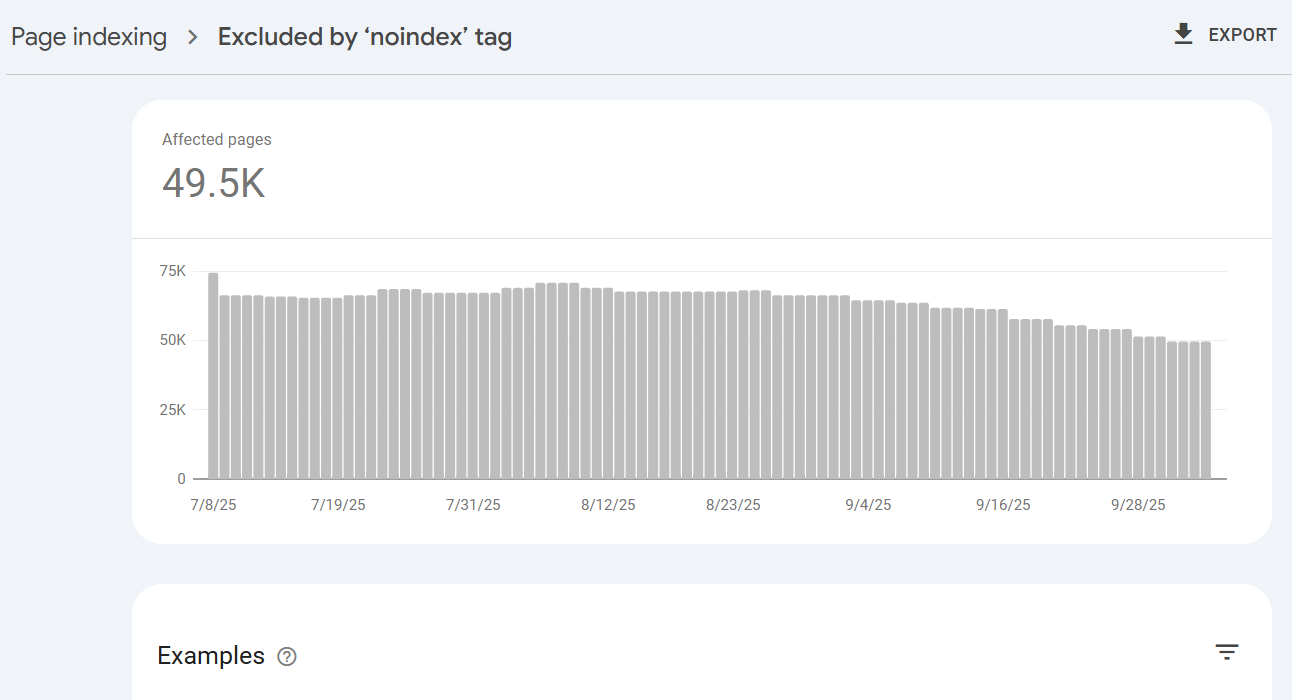This screenshot has height=700, width=1292.
Task: Pick the 9/4/25 date axis label
Action: click(868, 505)
